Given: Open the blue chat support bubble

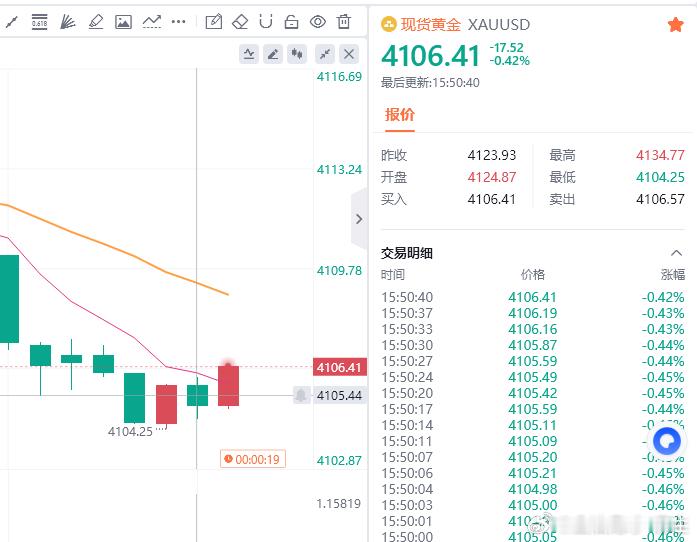Looking at the screenshot, I should click(667, 441).
